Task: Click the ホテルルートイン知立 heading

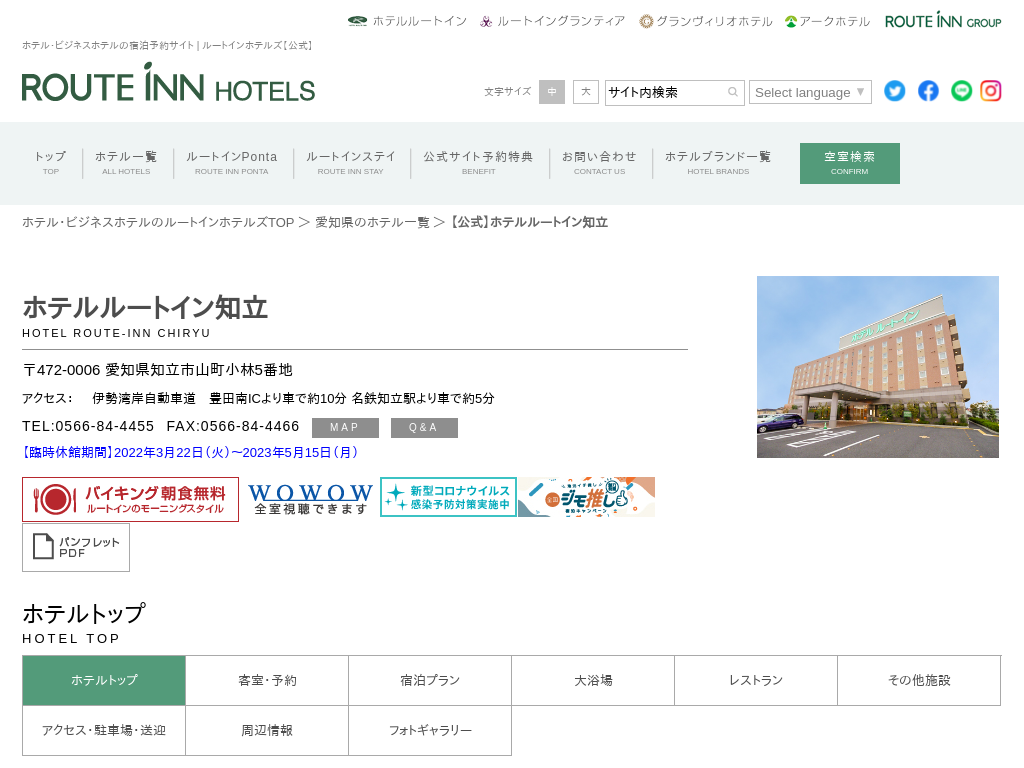Action: click(145, 308)
